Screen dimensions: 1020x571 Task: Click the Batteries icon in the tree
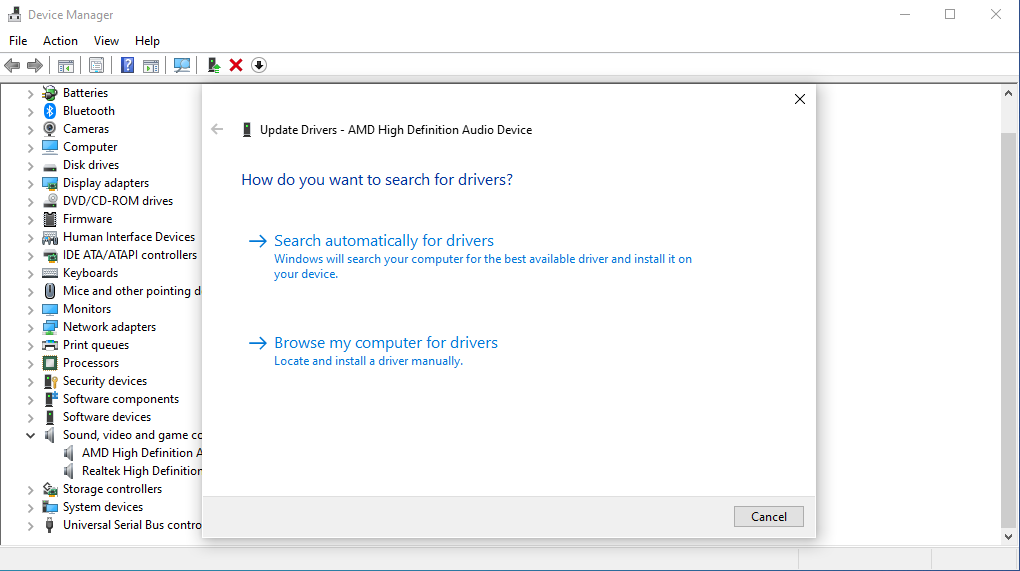49,93
